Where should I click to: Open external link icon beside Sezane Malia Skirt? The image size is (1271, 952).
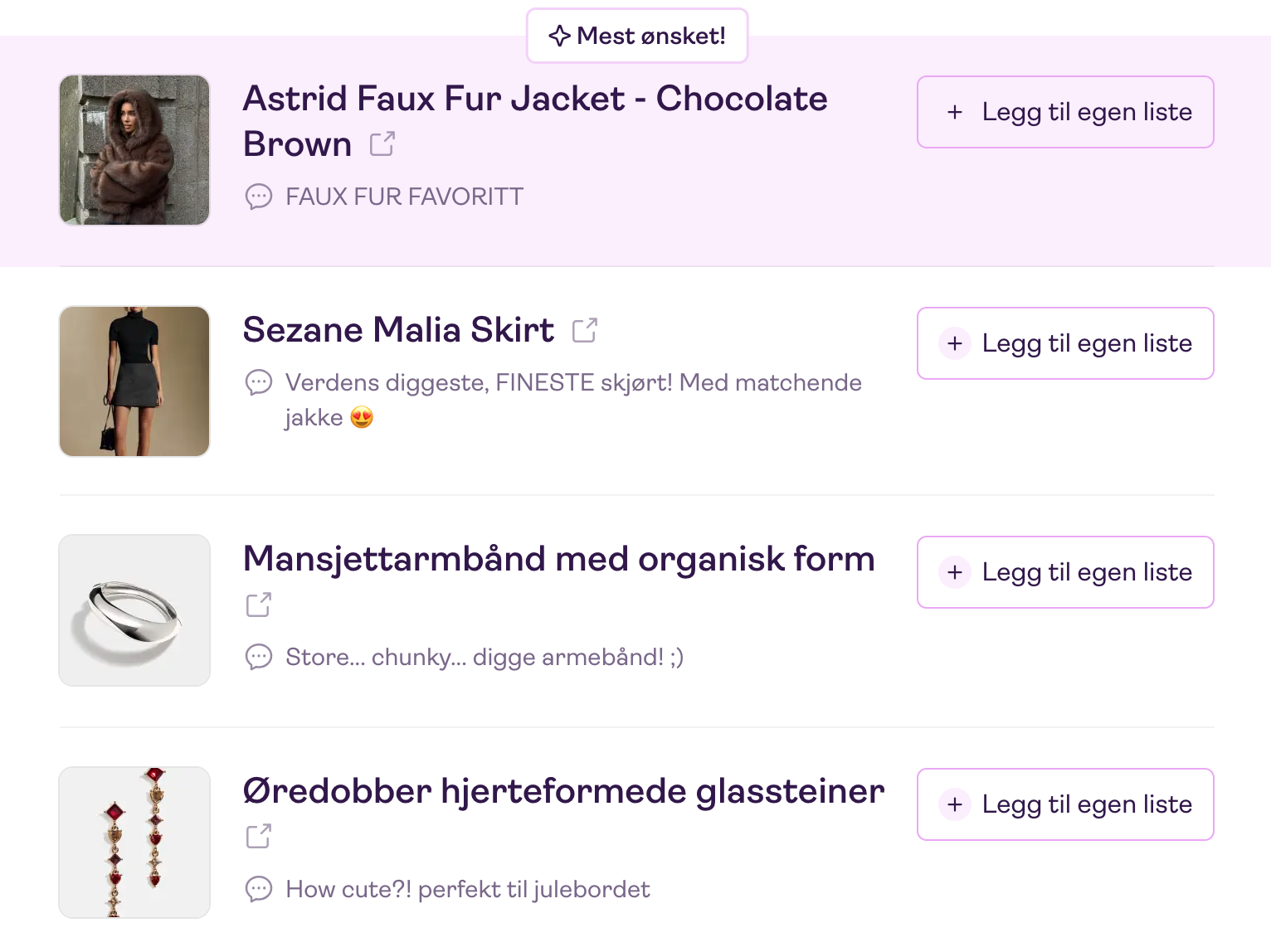[585, 330]
